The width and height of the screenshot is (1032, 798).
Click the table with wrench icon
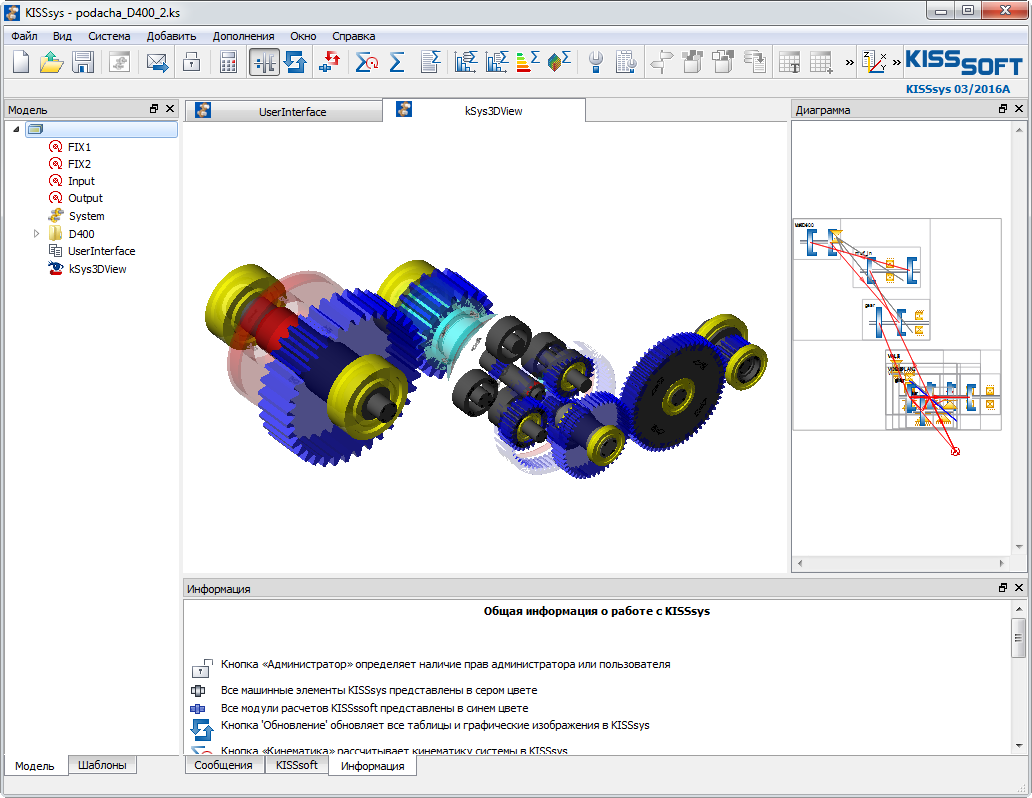[626, 63]
